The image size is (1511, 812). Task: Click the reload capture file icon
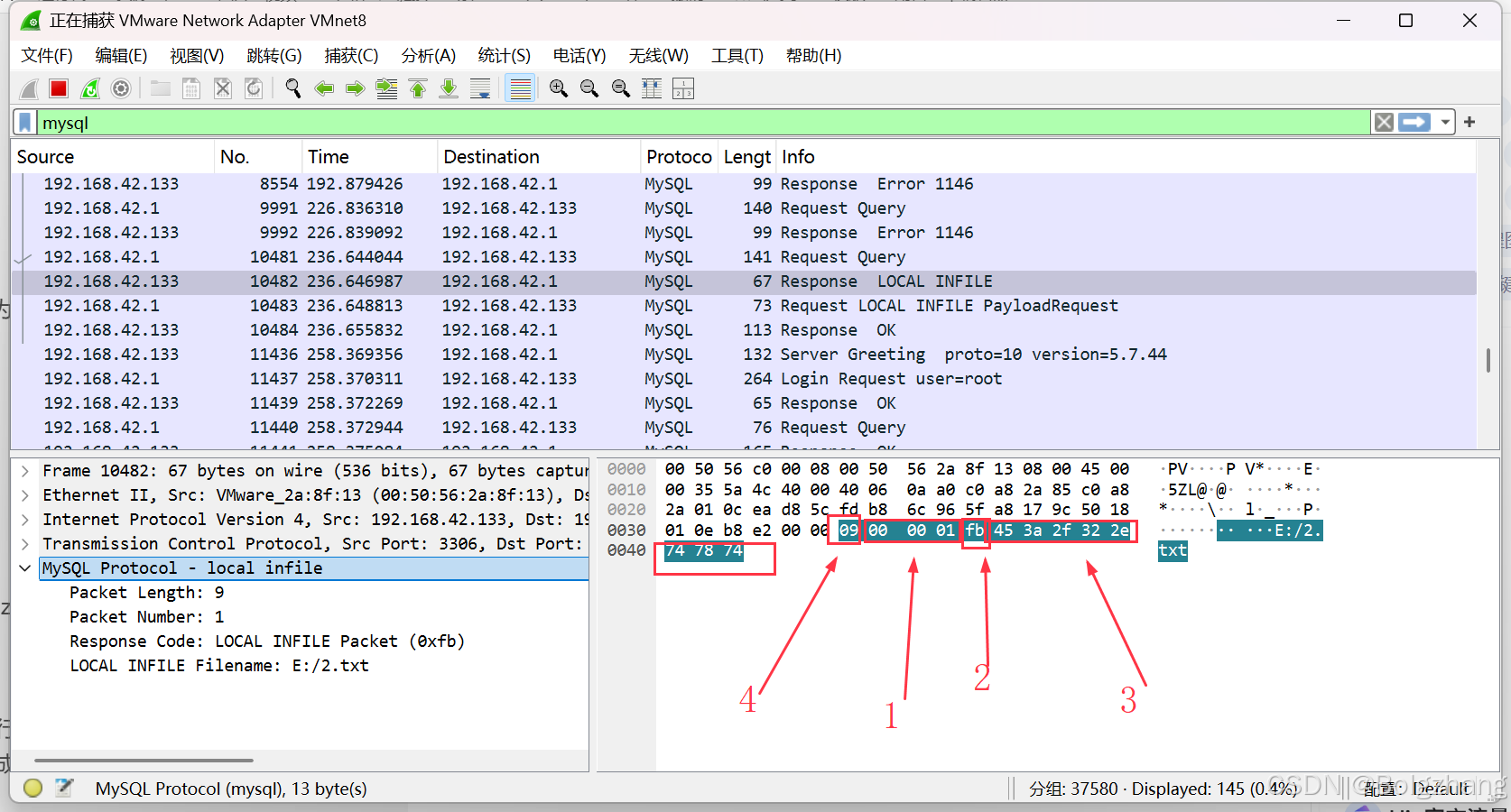pyautogui.click(x=254, y=88)
